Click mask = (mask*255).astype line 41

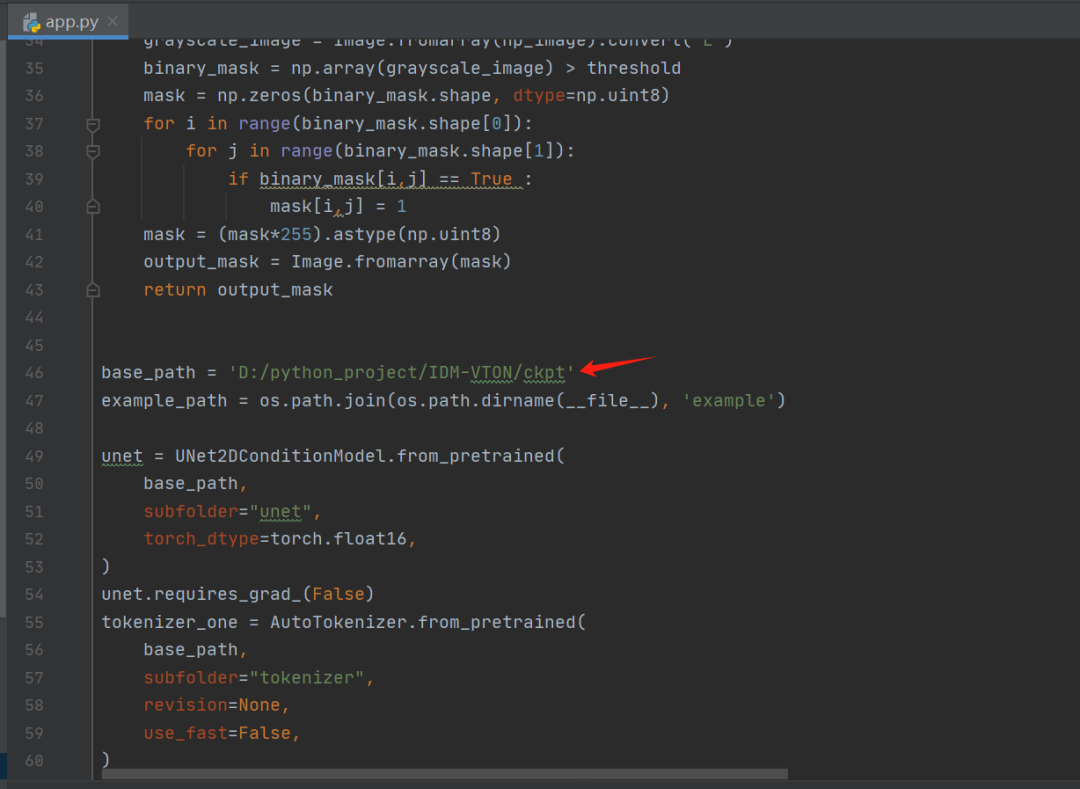pos(322,234)
